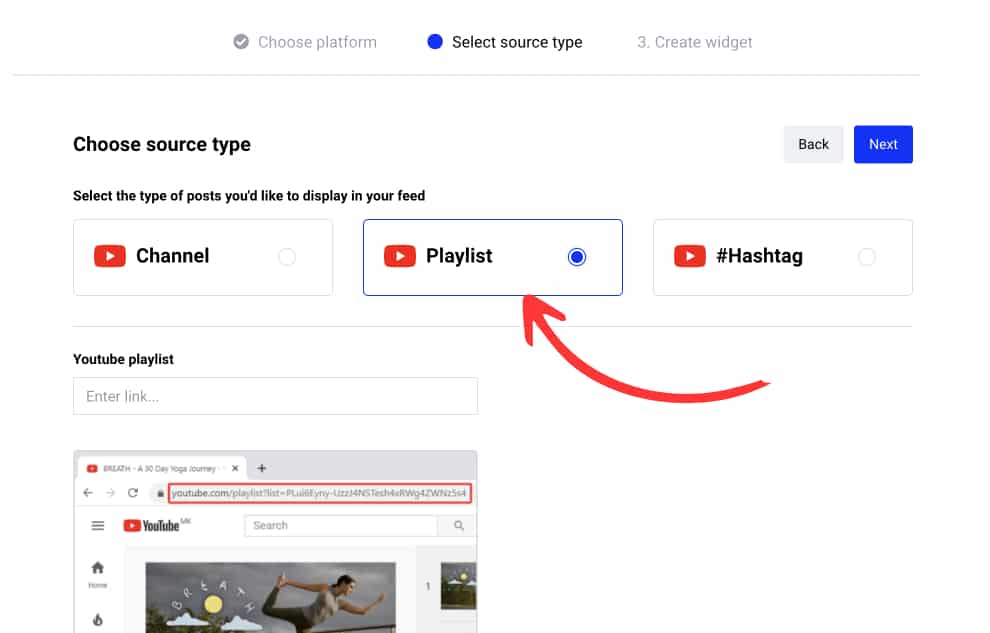990x633 pixels.
Task: Select the Channel radio button
Action: point(287,257)
